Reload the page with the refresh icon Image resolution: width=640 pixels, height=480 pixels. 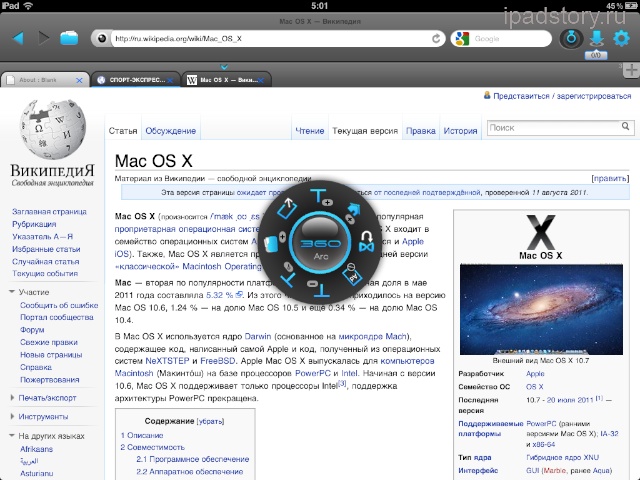pos(436,38)
